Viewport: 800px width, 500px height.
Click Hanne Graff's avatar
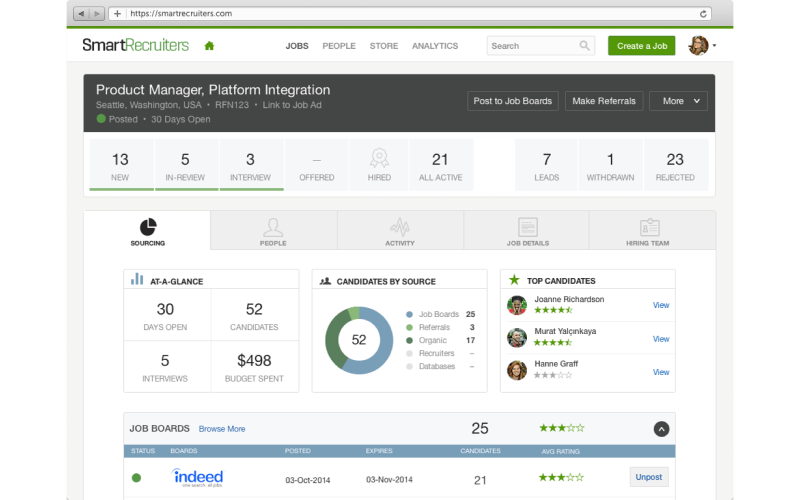click(517, 370)
